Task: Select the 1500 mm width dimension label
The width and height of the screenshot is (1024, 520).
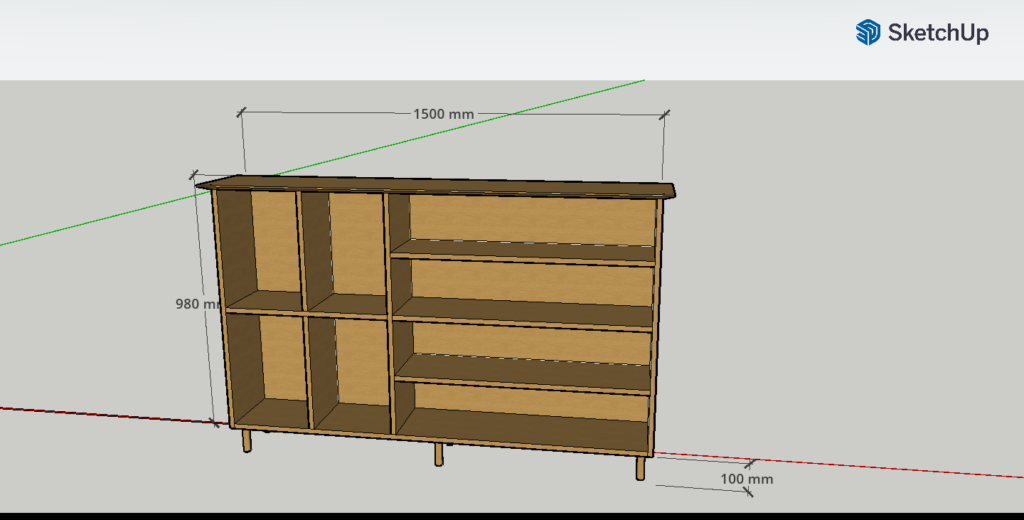Action: click(x=443, y=113)
